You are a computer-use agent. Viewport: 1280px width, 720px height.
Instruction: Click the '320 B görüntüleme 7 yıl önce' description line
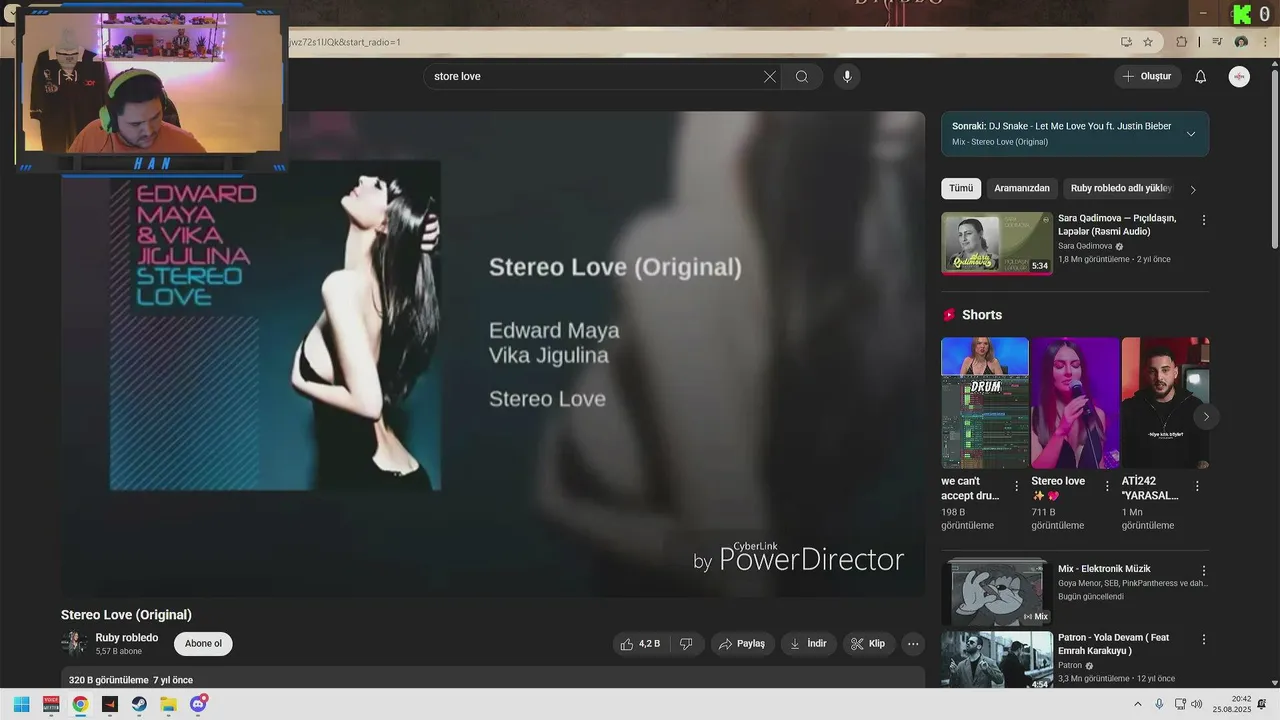click(x=131, y=680)
